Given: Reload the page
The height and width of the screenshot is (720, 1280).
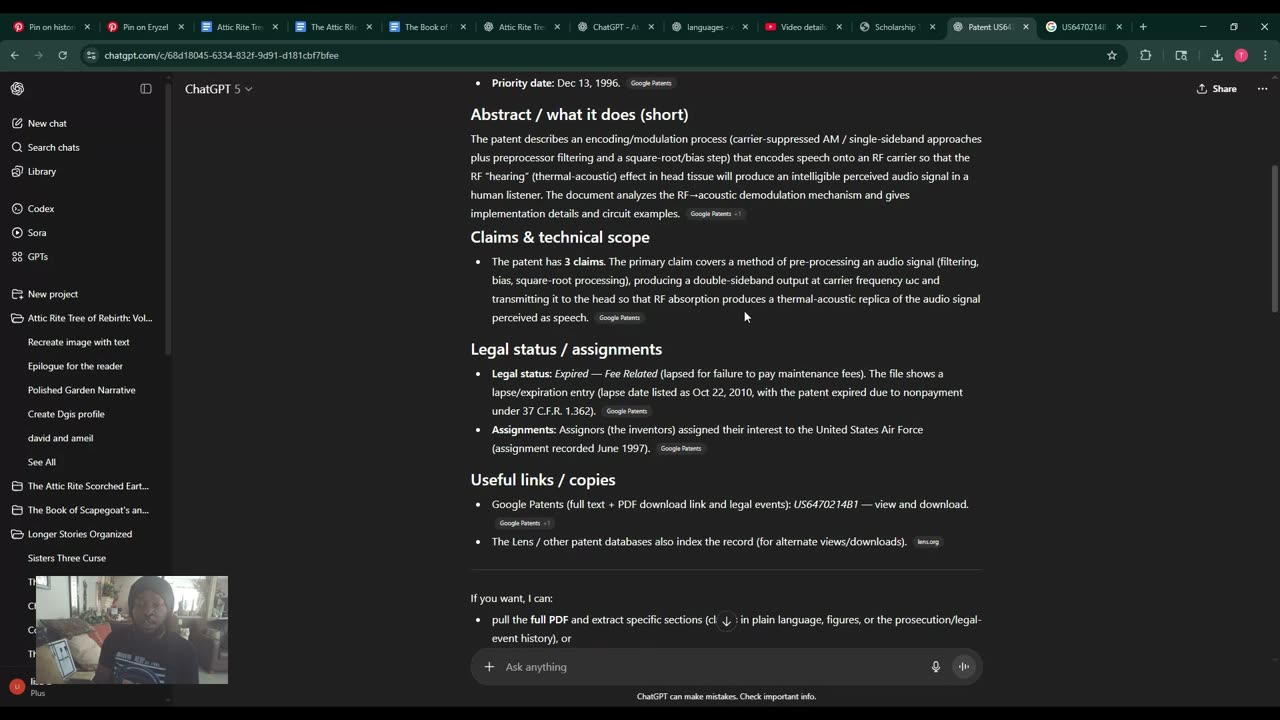Looking at the screenshot, I should point(62,55).
